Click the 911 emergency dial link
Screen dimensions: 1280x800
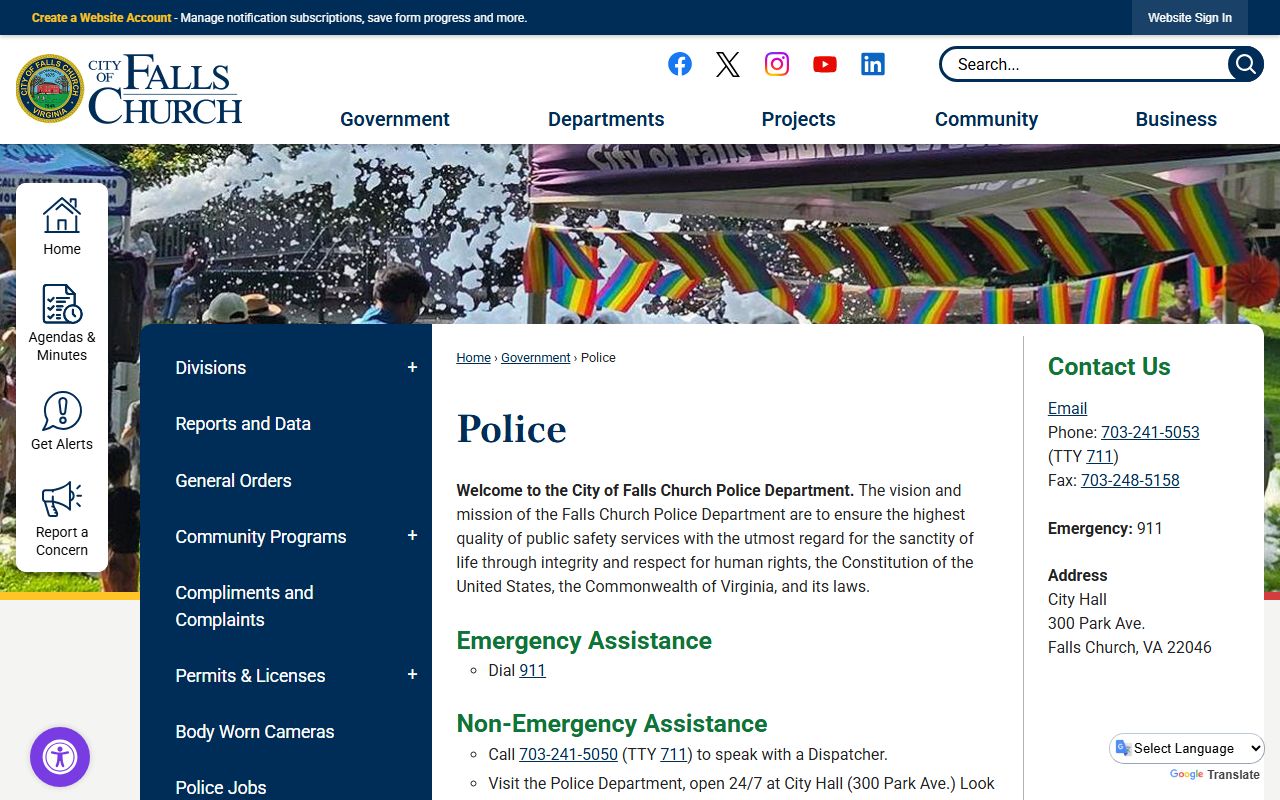532,670
